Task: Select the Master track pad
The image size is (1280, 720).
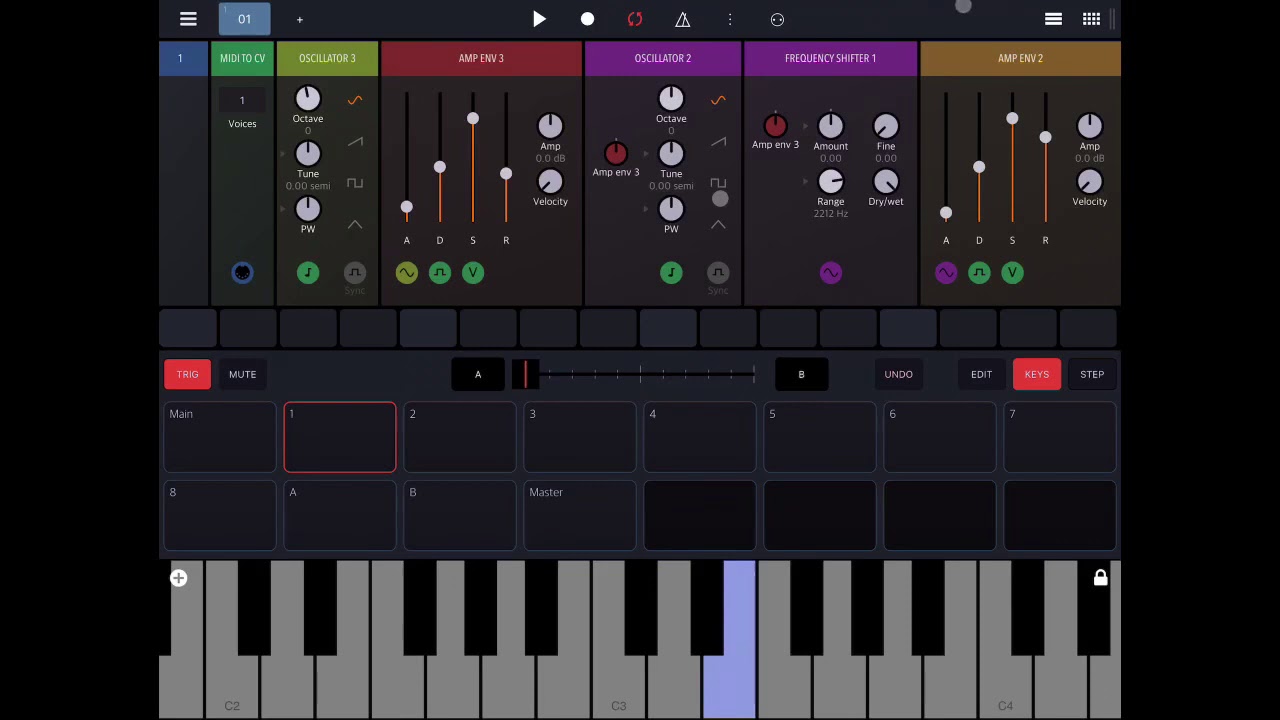Action: [580, 516]
